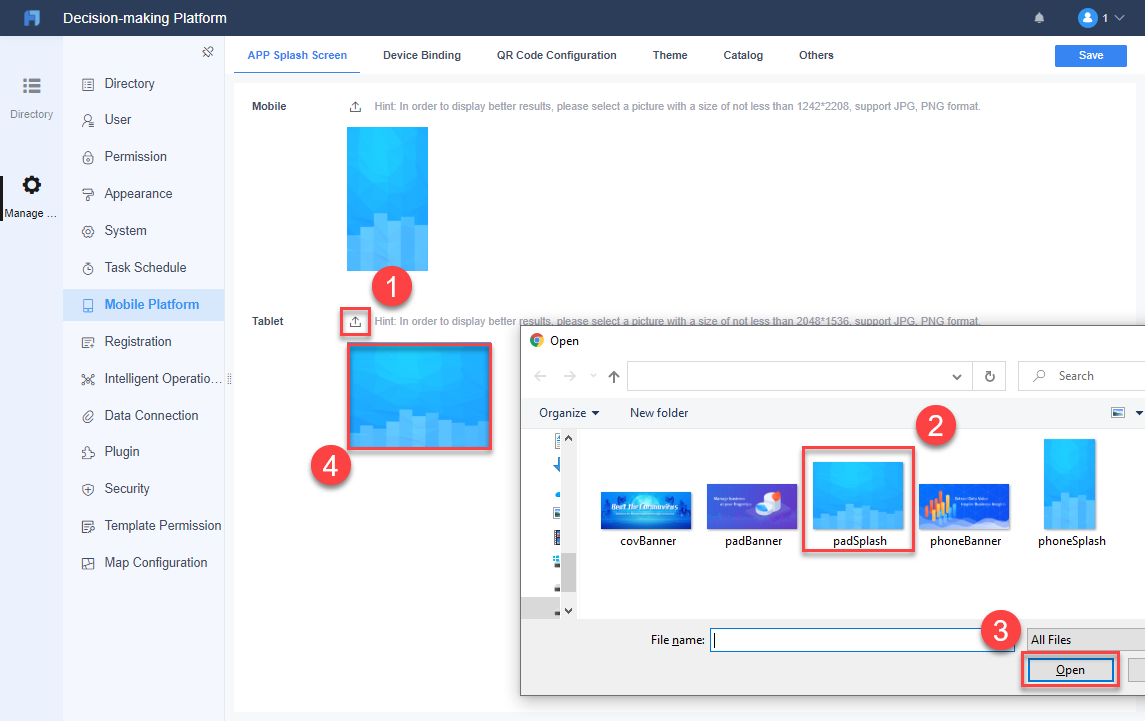Image resolution: width=1145 pixels, height=721 pixels.
Task: Open the All Files type dropdown
Action: [1085, 639]
